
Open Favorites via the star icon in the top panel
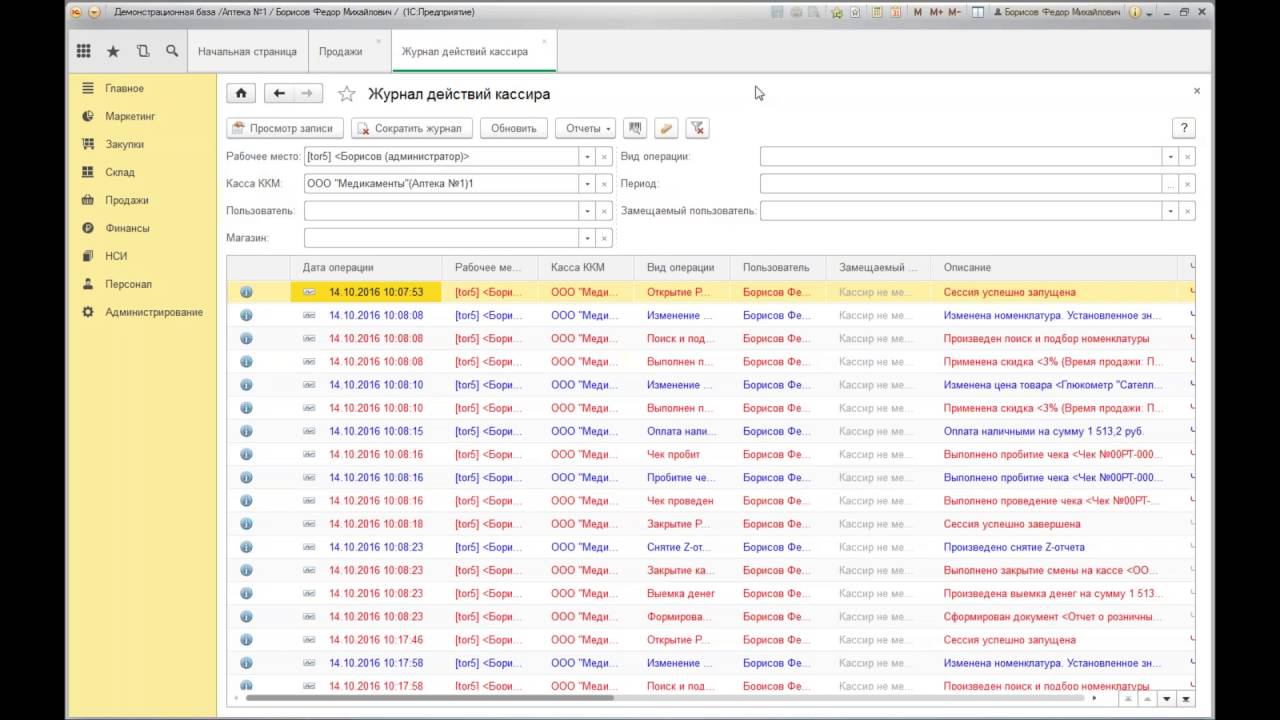pos(113,51)
